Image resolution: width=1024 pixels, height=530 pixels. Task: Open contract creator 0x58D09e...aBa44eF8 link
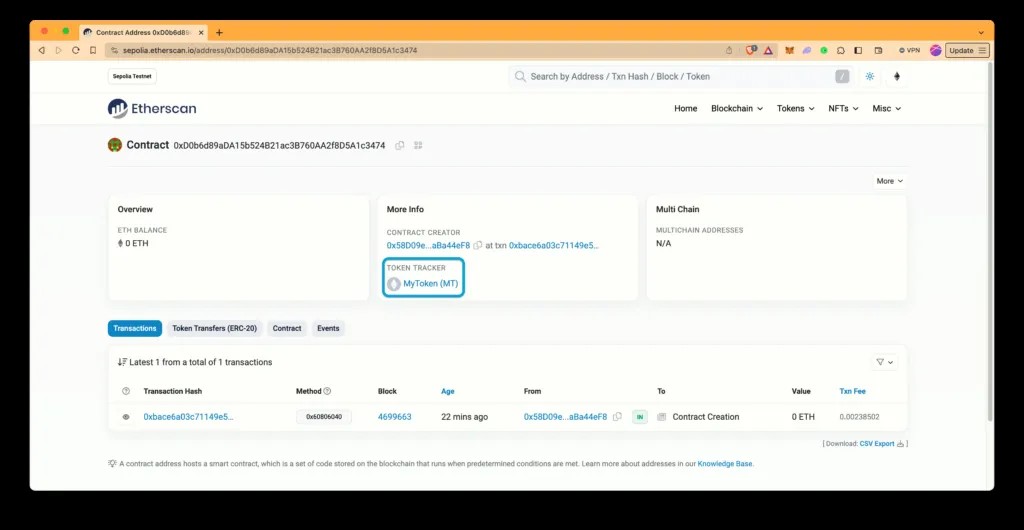[428, 245]
